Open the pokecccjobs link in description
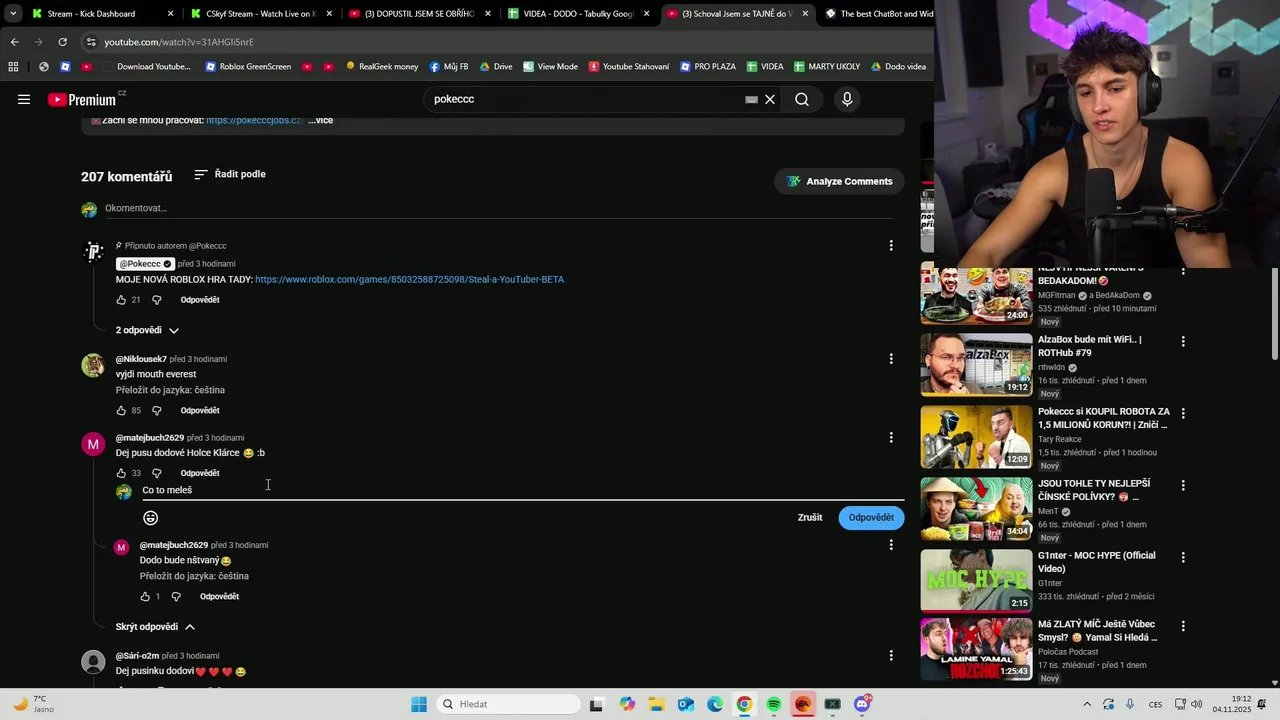The width and height of the screenshot is (1280, 720). pyautogui.click(x=254, y=120)
